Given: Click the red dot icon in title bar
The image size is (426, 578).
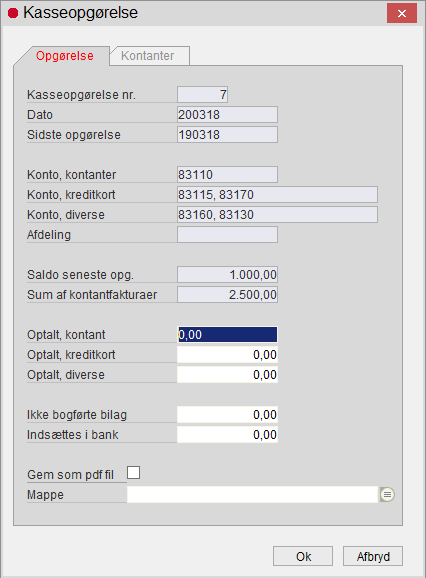Looking at the screenshot, I should point(13,13).
